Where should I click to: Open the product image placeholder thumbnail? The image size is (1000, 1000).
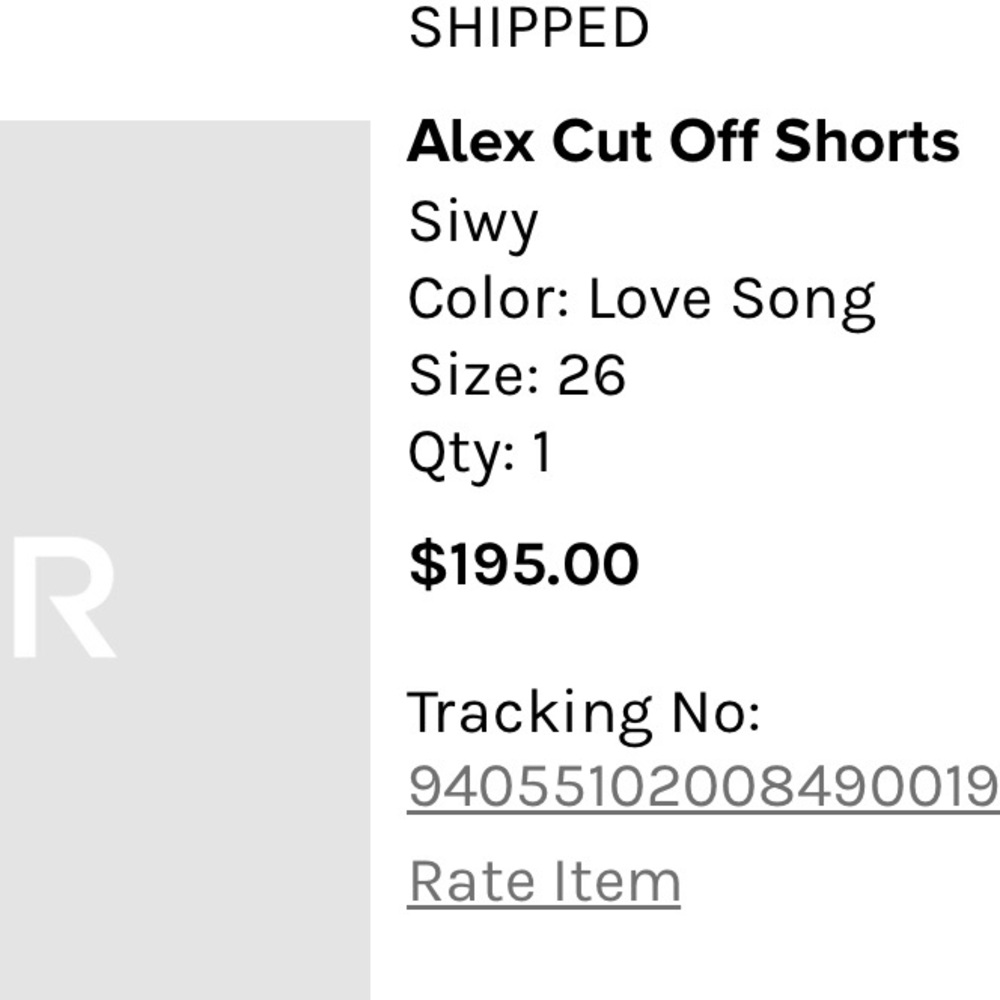(x=186, y=560)
